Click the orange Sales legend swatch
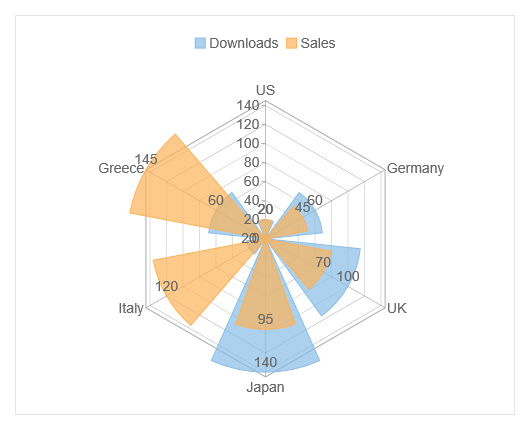The width and height of the screenshot is (530, 430). (x=291, y=43)
